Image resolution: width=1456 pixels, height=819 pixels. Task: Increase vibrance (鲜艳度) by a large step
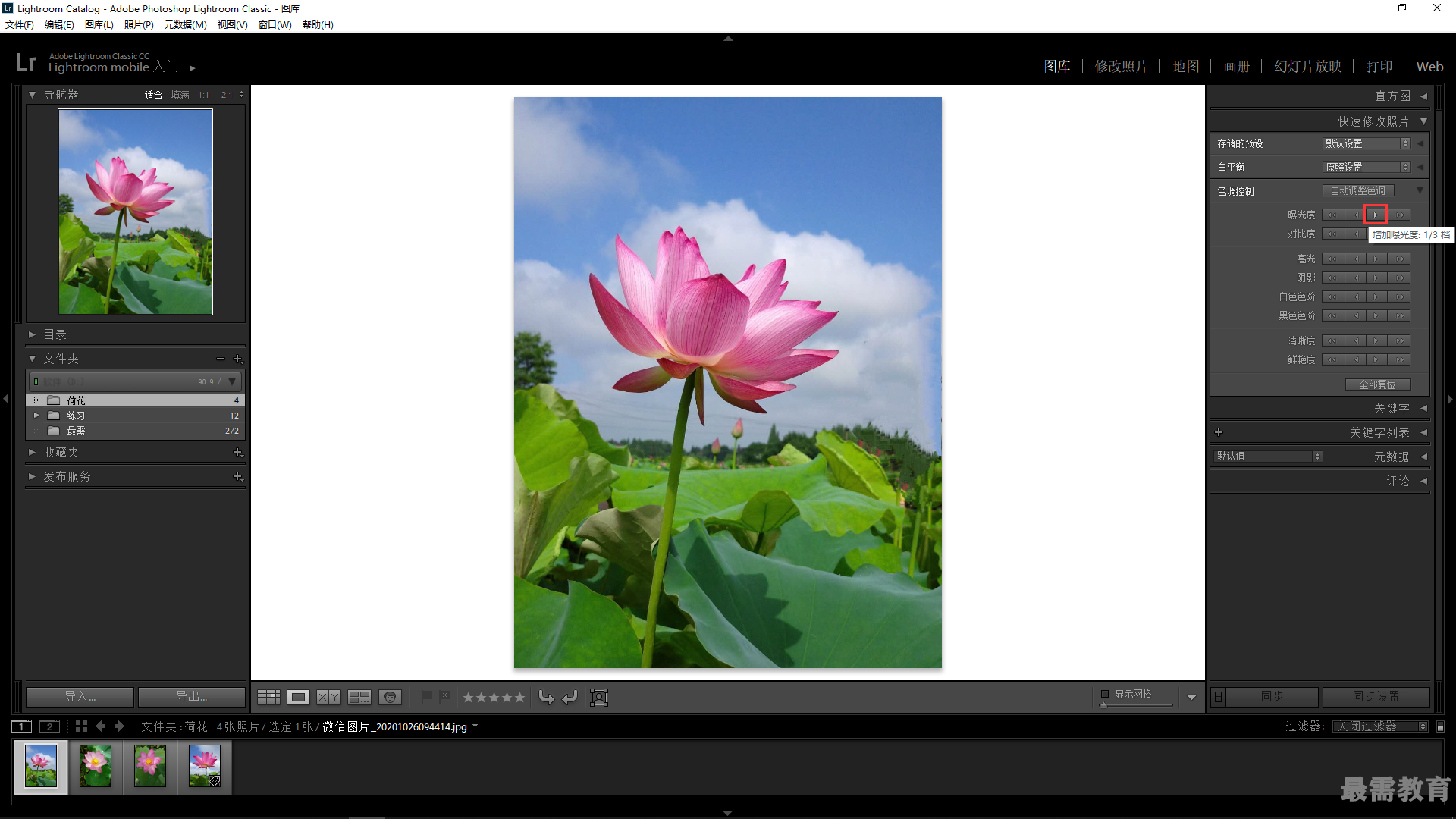[x=1400, y=359]
